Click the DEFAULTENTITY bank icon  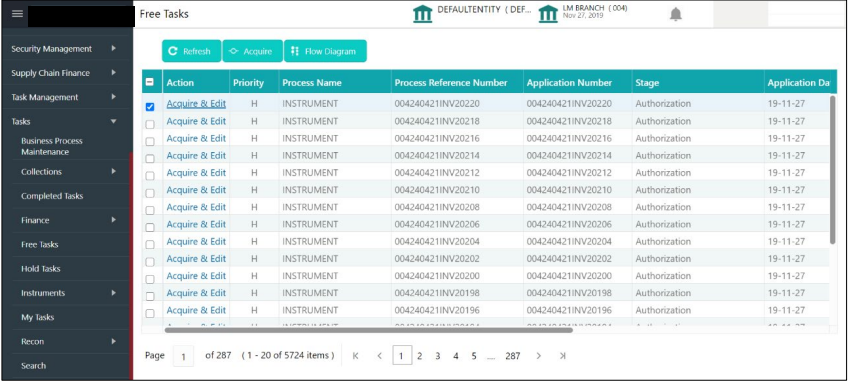[422, 14]
